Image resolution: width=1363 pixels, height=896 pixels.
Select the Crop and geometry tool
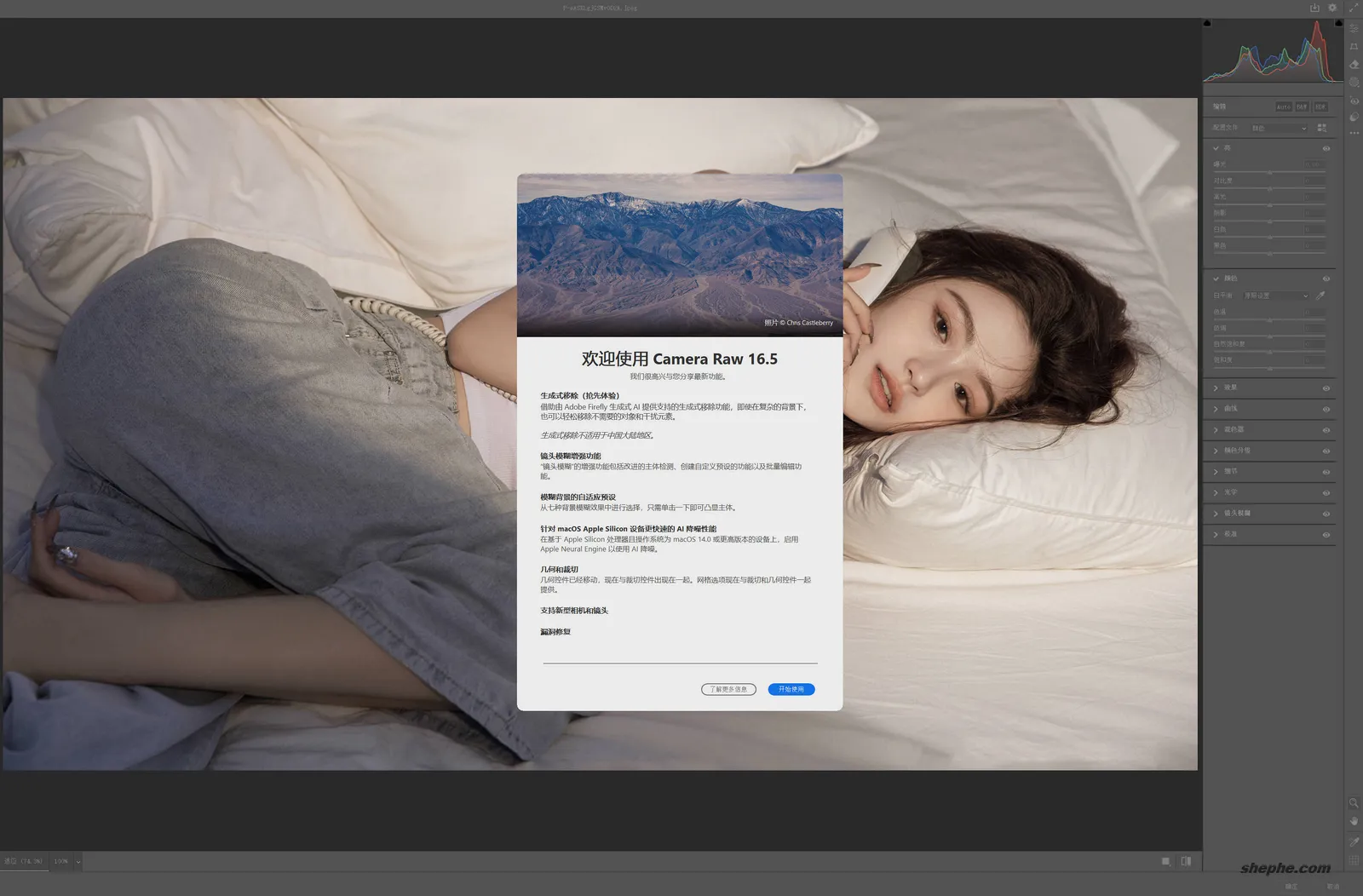click(x=1354, y=46)
